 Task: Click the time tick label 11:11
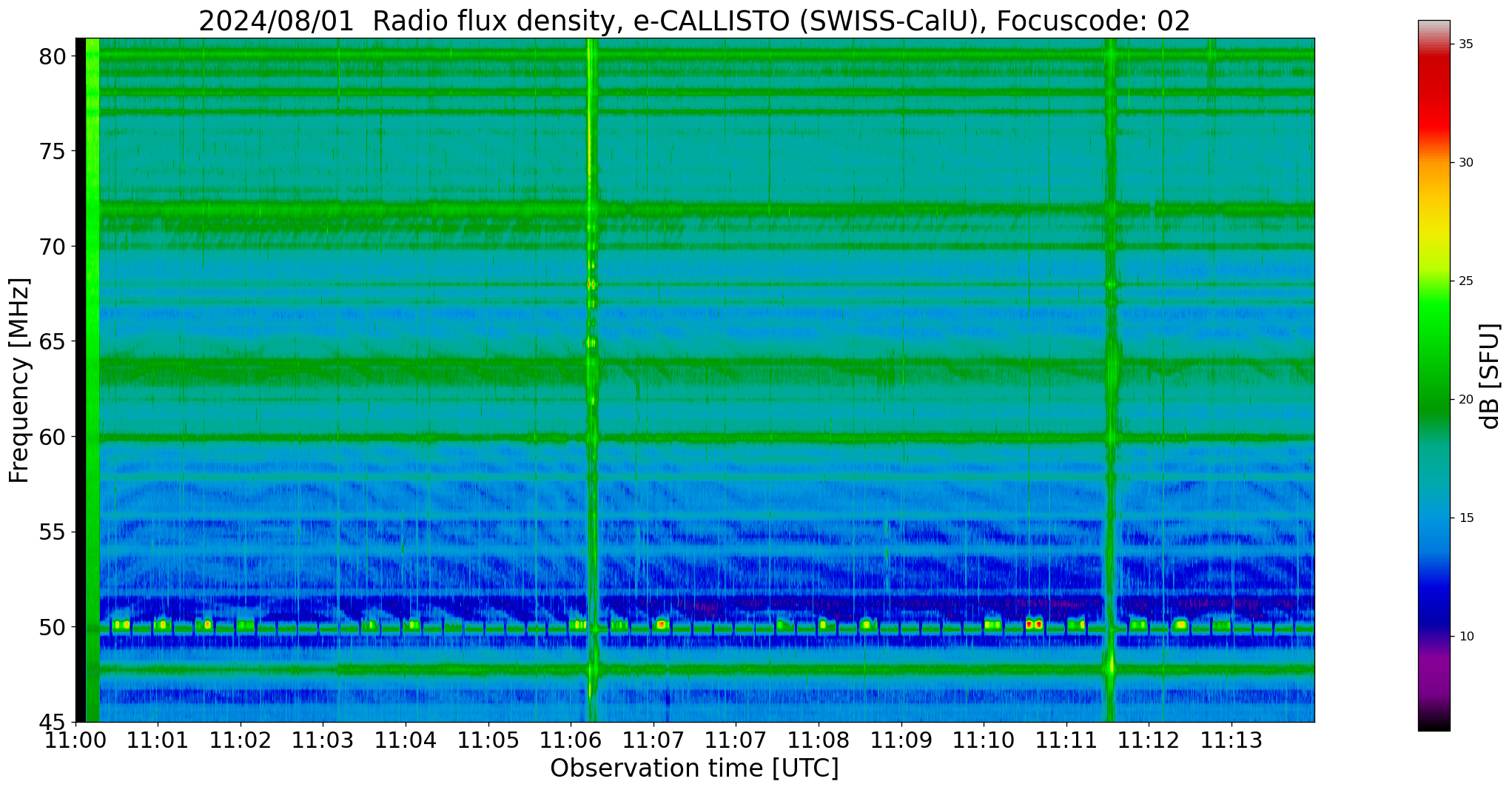(1066, 740)
